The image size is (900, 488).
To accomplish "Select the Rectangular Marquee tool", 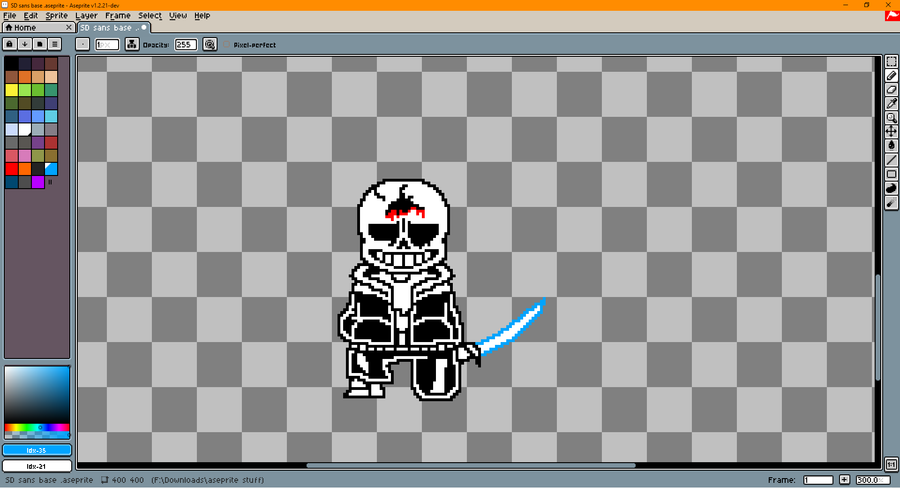I will (891, 61).
